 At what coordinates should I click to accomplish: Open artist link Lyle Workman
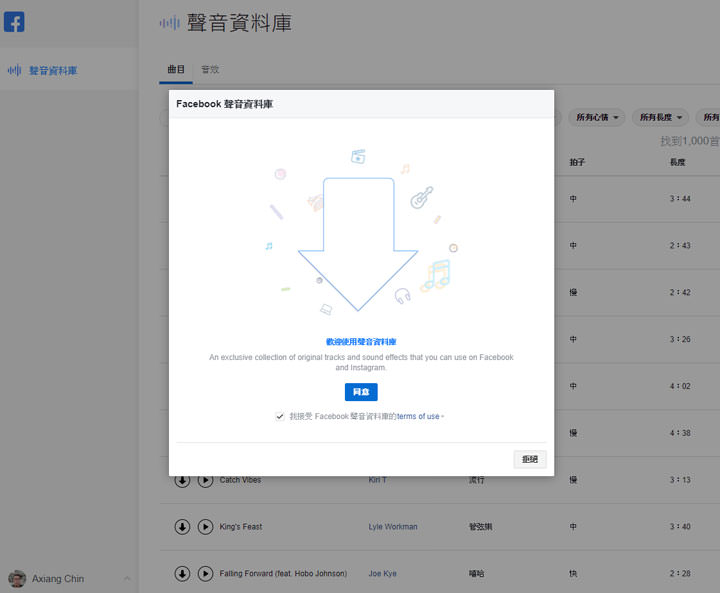393,526
